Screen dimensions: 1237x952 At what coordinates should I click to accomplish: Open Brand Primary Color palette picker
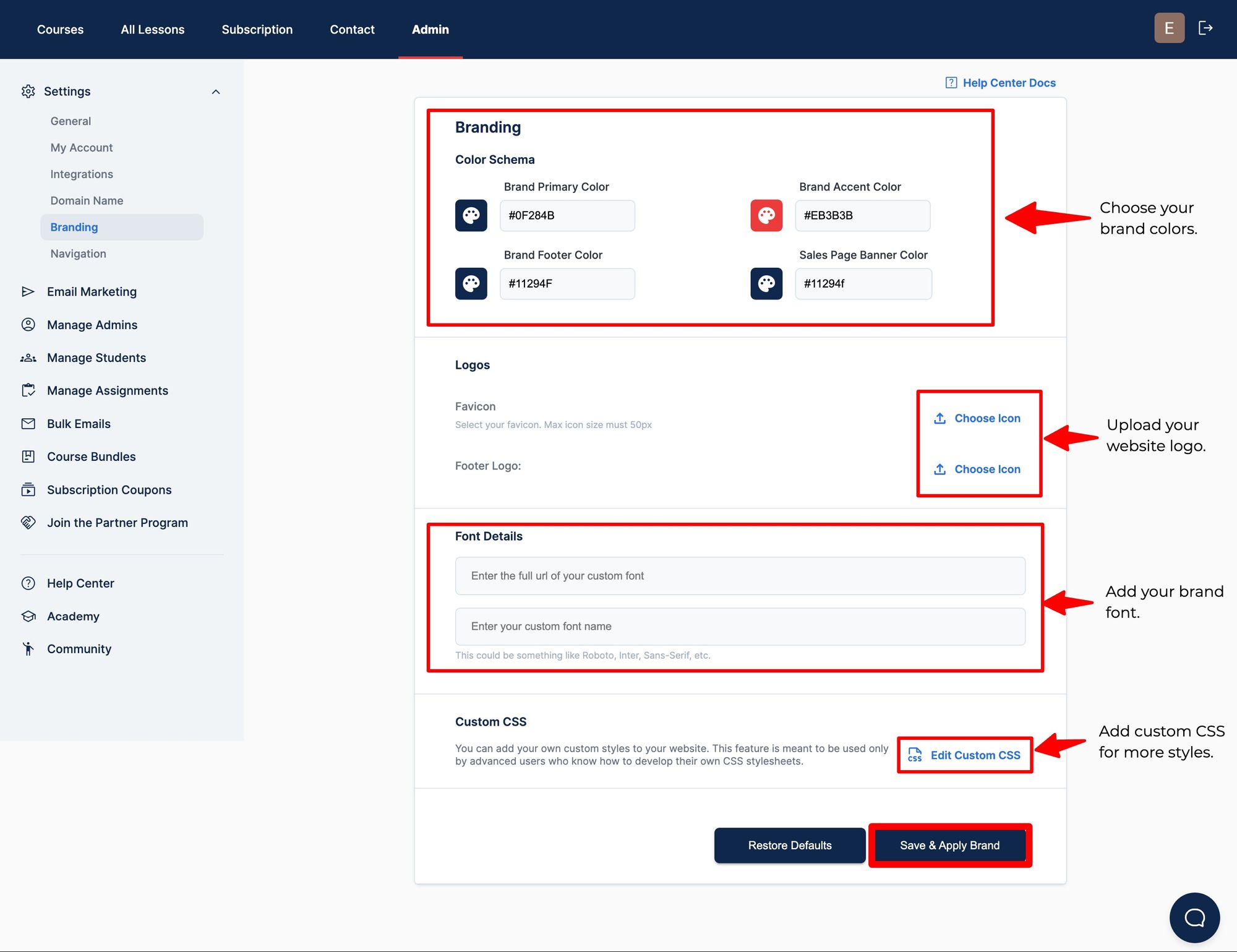point(471,215)
